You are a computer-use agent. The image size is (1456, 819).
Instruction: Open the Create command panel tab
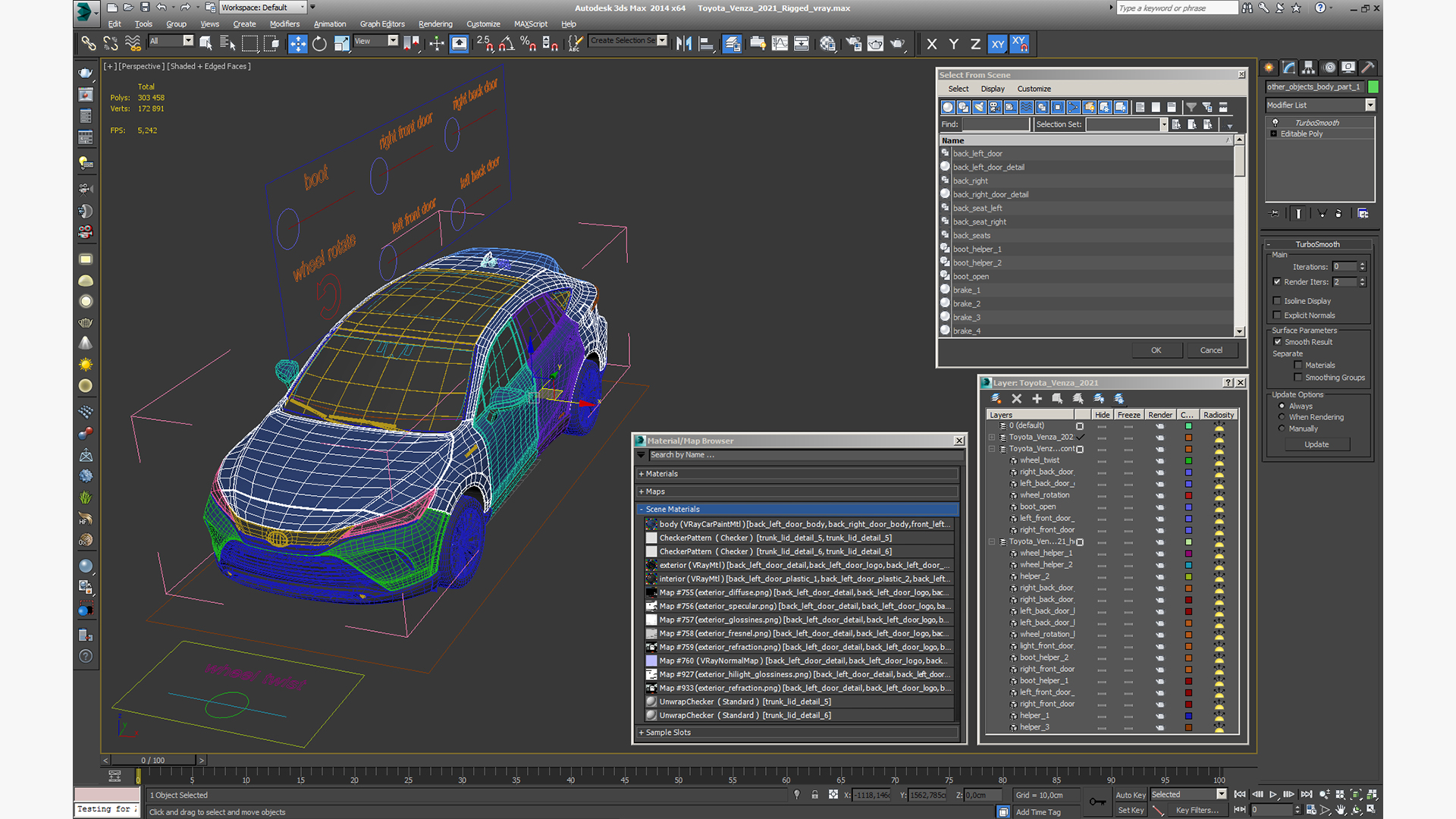1269,67
